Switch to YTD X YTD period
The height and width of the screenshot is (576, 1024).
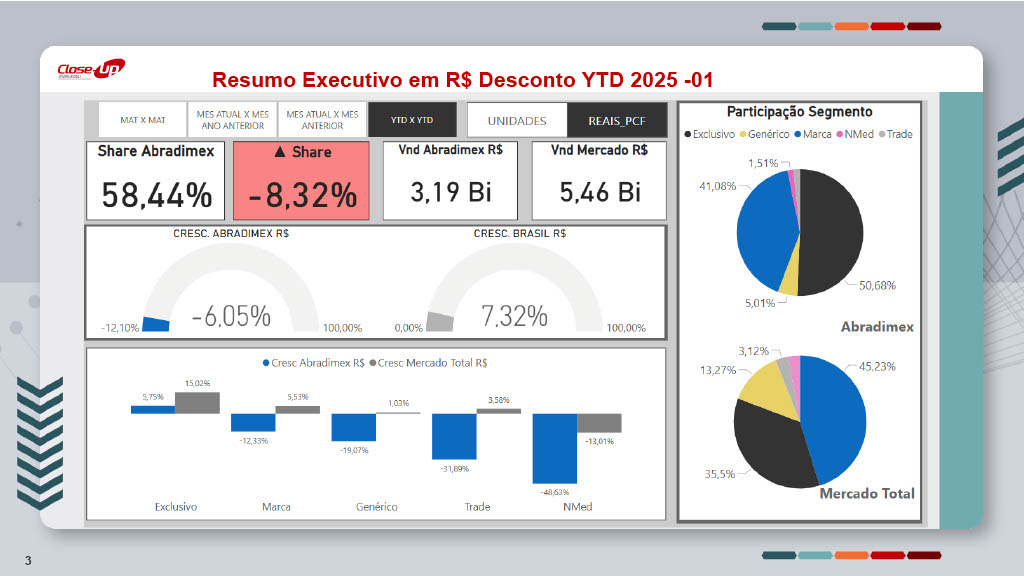(412, 120)
